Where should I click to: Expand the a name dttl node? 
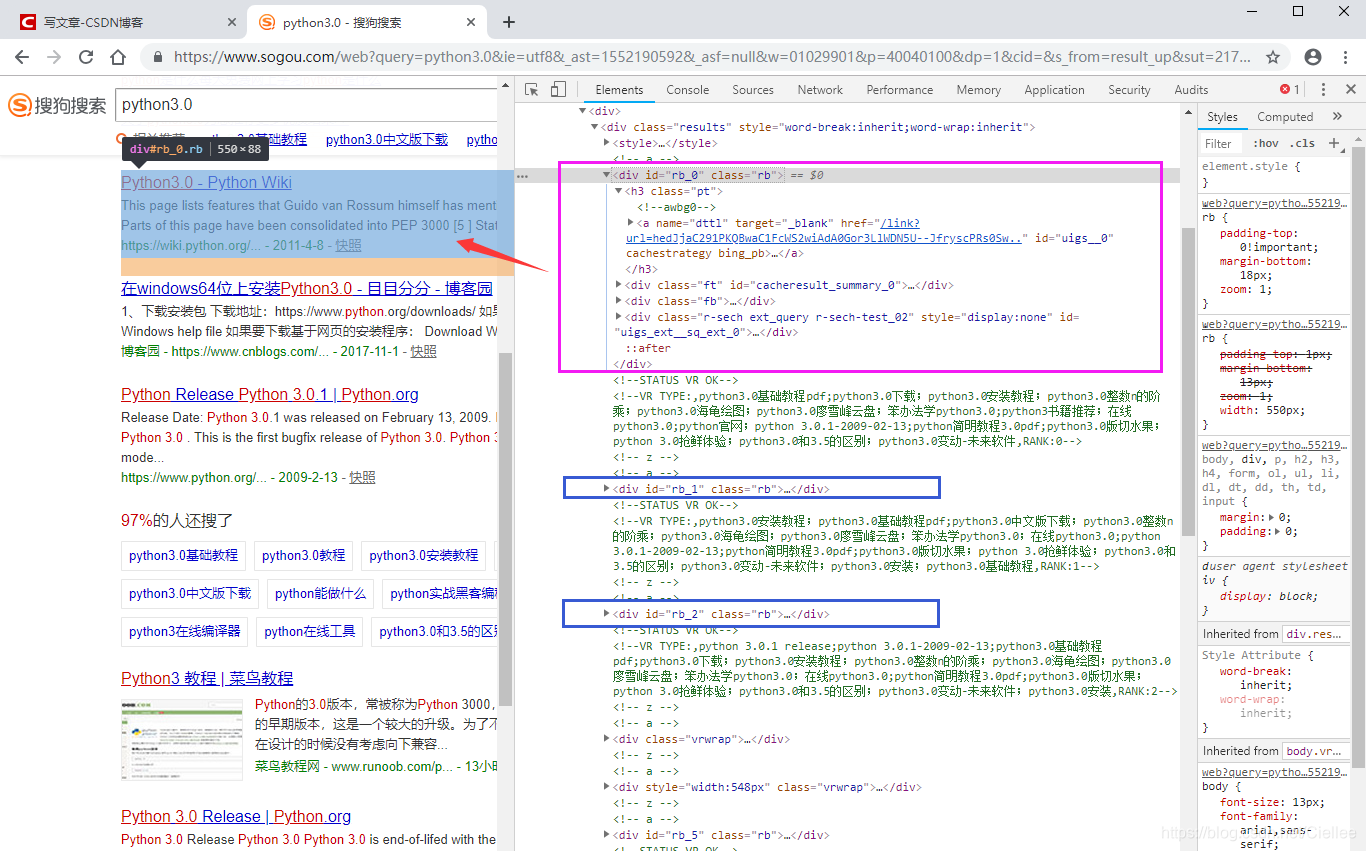click(630, 223)
